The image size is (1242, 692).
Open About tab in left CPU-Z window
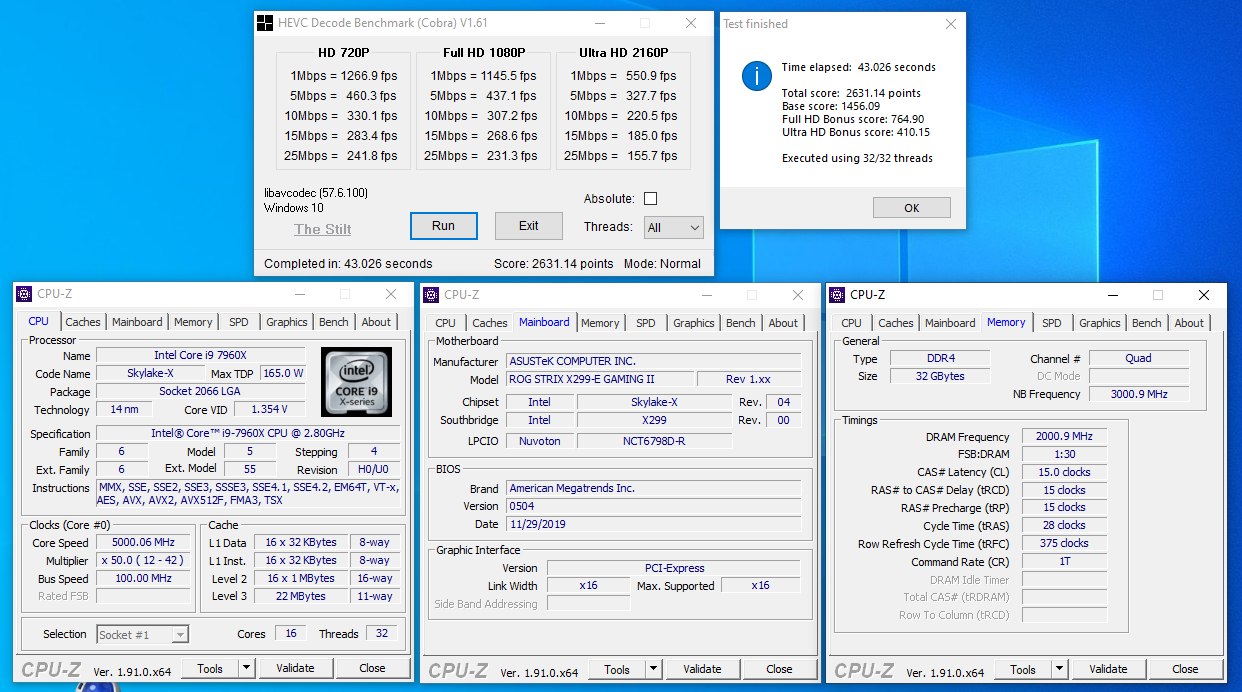click(377, 322)
